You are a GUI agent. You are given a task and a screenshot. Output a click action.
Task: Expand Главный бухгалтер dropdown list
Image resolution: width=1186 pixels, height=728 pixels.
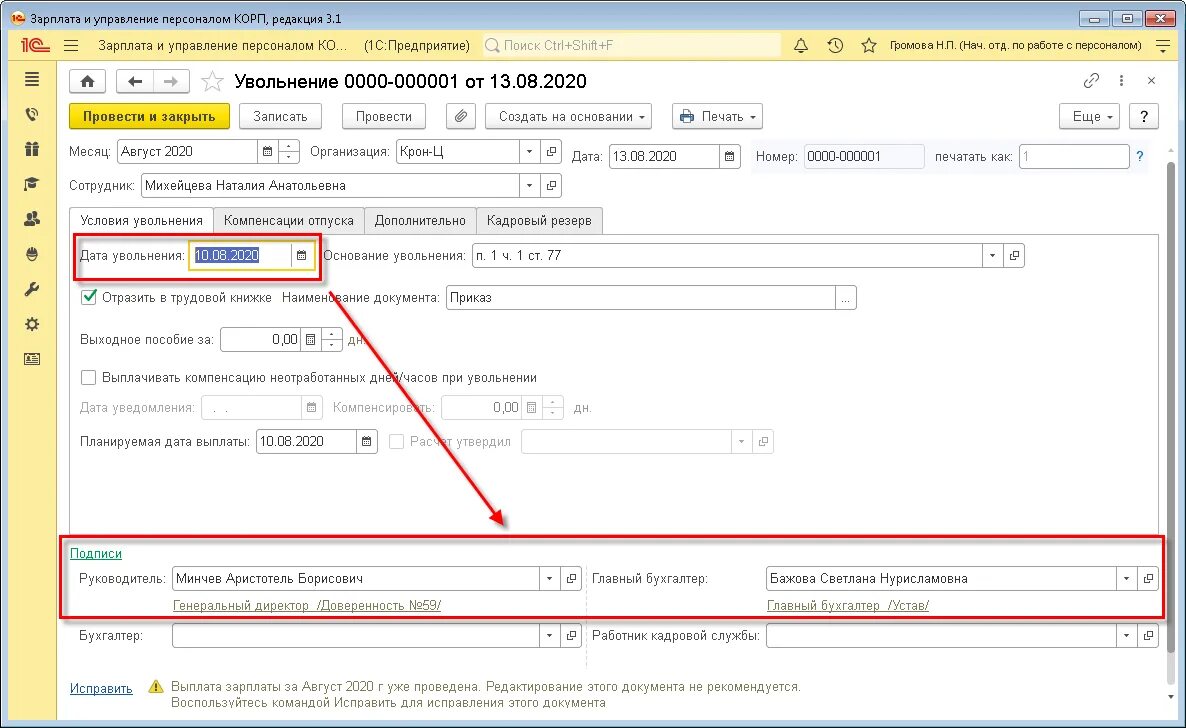tap(1126, 579)
